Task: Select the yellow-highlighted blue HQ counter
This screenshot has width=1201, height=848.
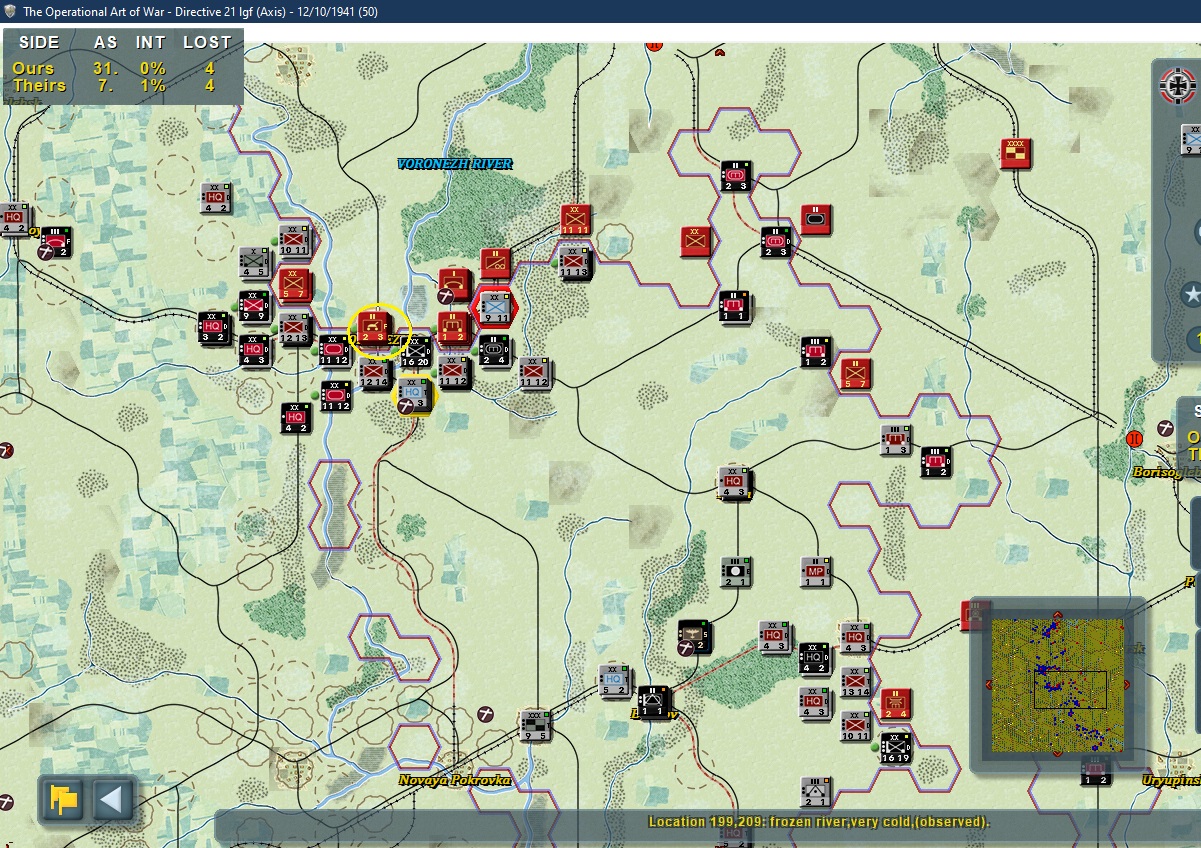Action: point(414,394)
